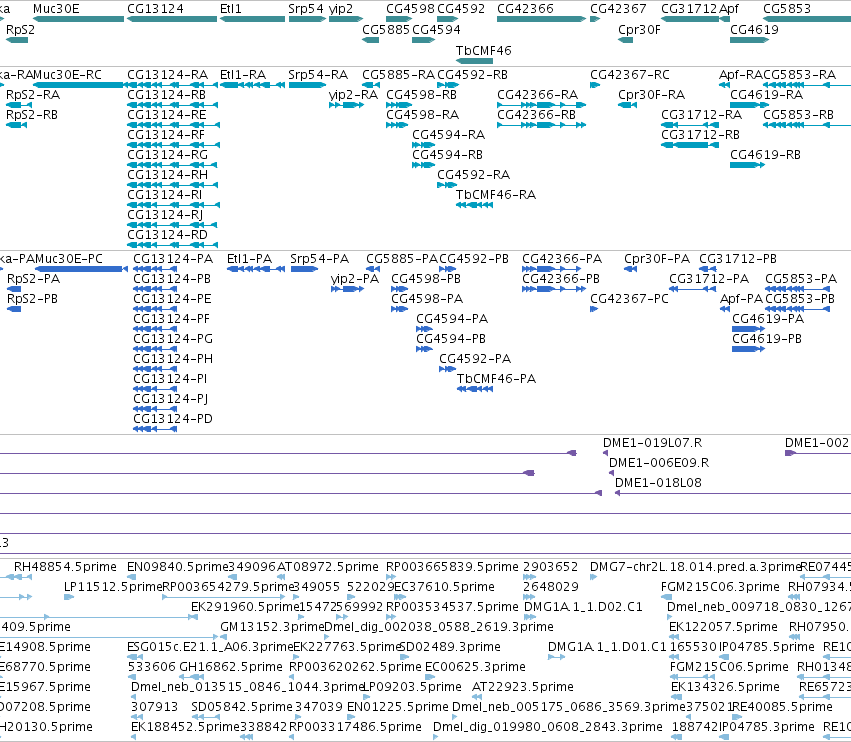Click EST GM13152.3prime
This screenshot has width=851, height=742.
click(271, 626)
